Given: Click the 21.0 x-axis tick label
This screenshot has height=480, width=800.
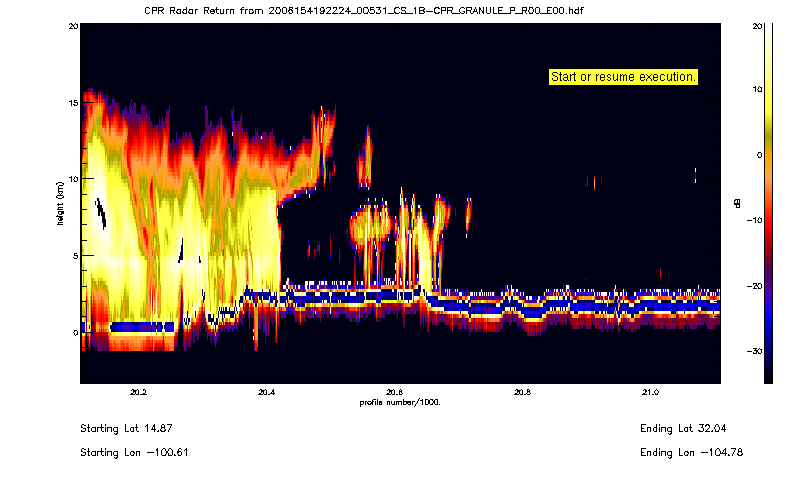Looking at the screenshot, I should (x=650, y=392).
